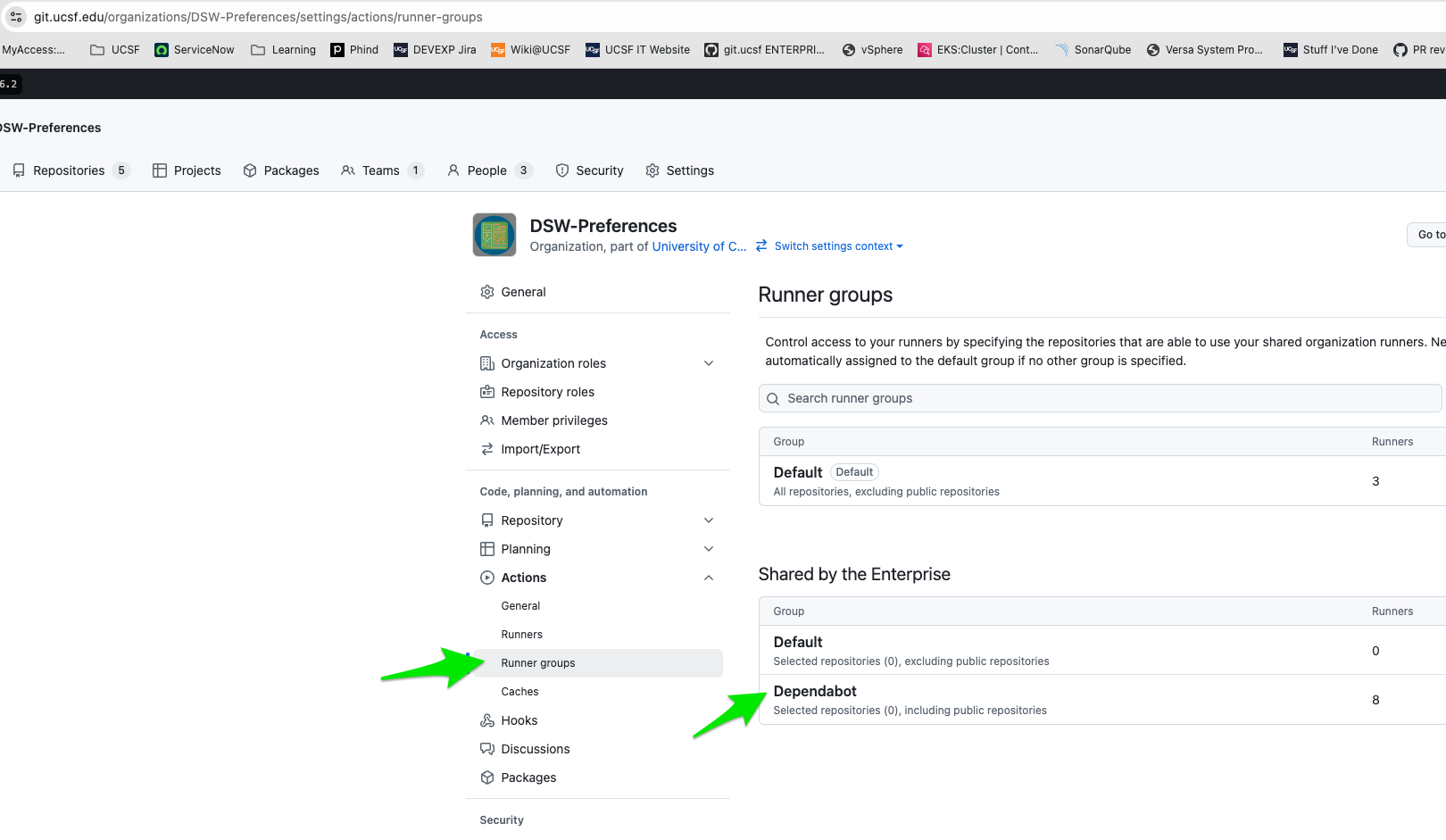Click the Import/Export arrows icon
Viewport: 1446px width, 840px height.
(487, 449)
